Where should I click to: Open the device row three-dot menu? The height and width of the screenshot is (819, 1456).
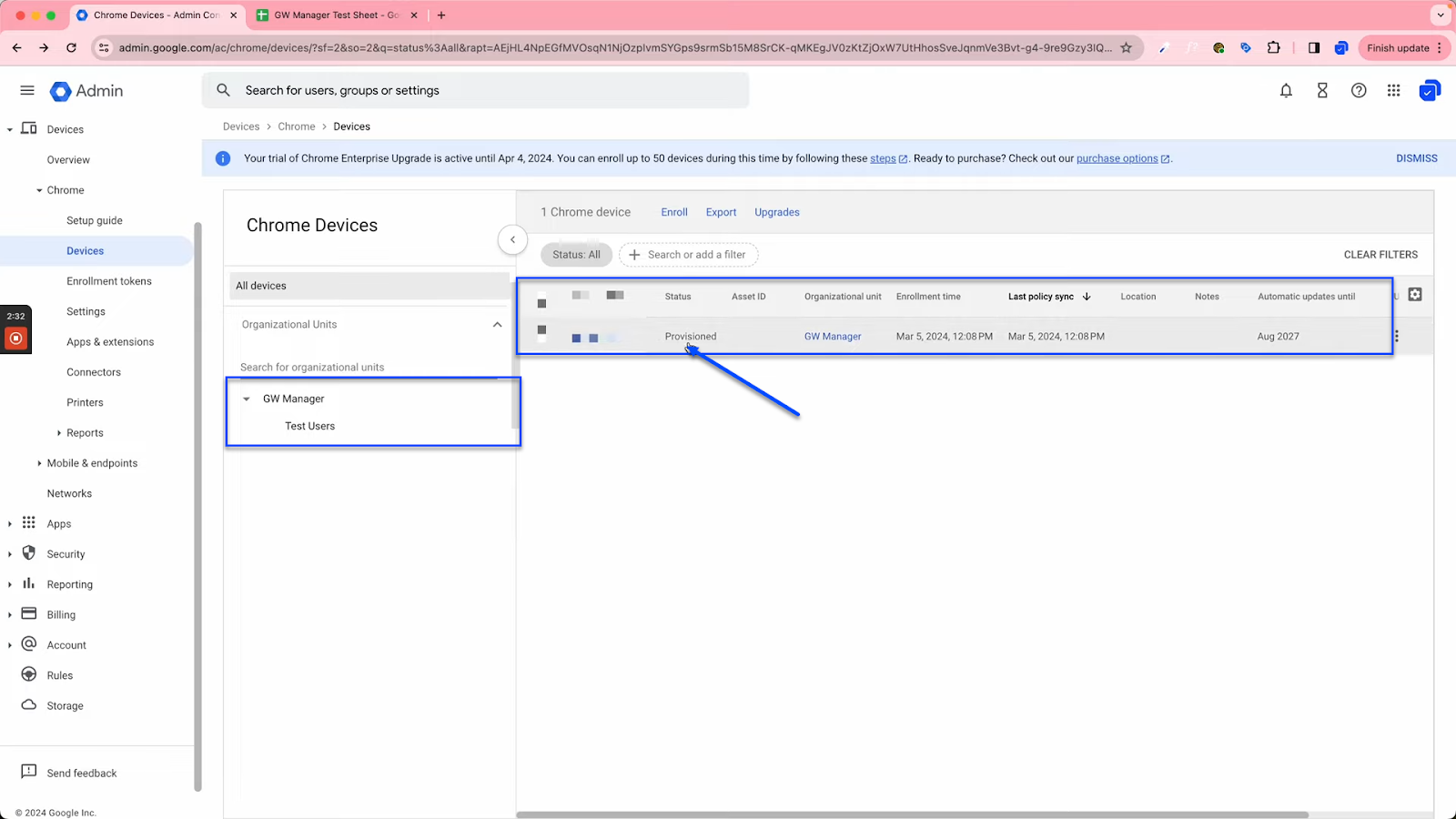[x=1396, y=336]
